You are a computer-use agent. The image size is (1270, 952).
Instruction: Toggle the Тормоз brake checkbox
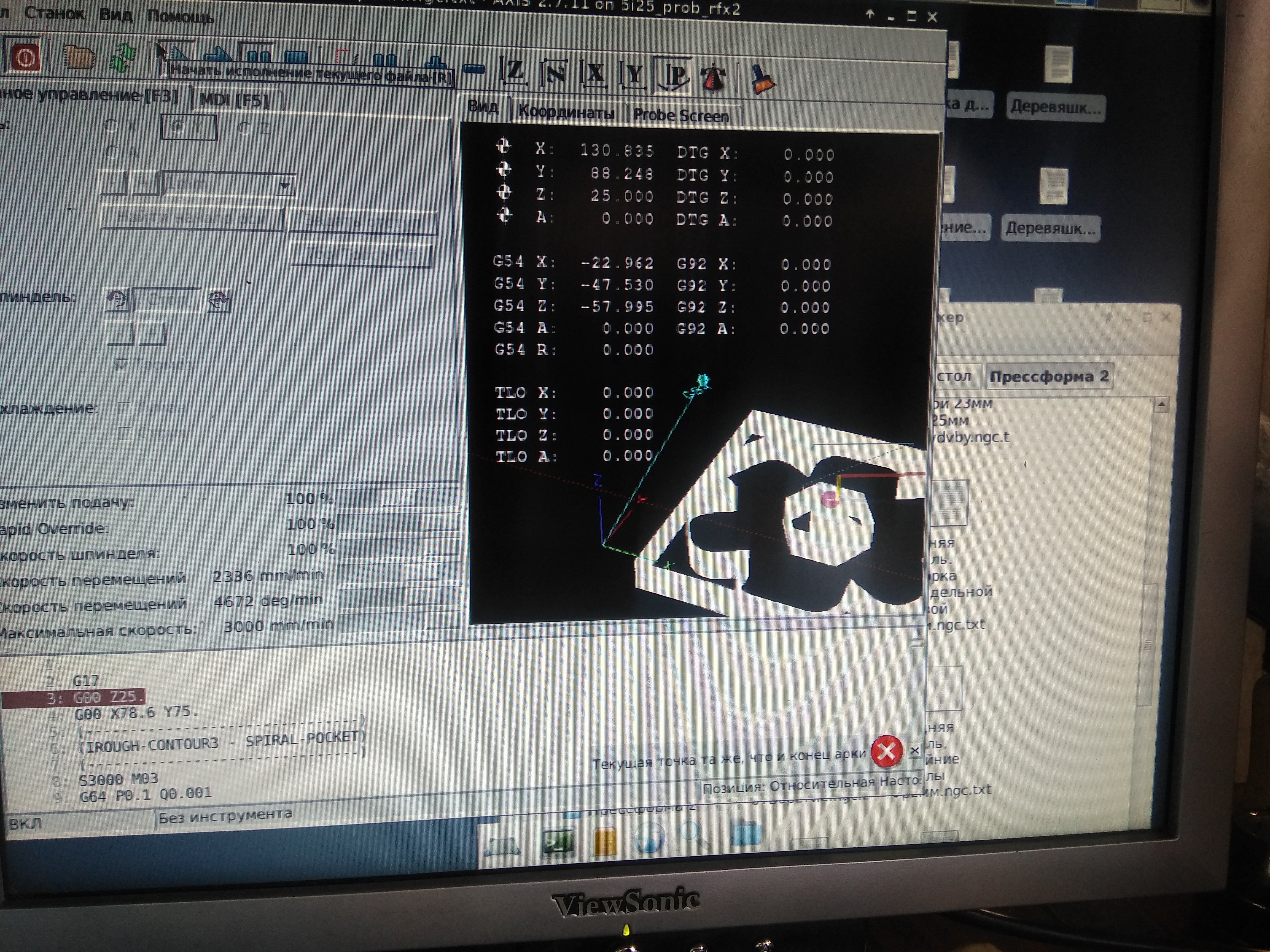click(122, 365)
